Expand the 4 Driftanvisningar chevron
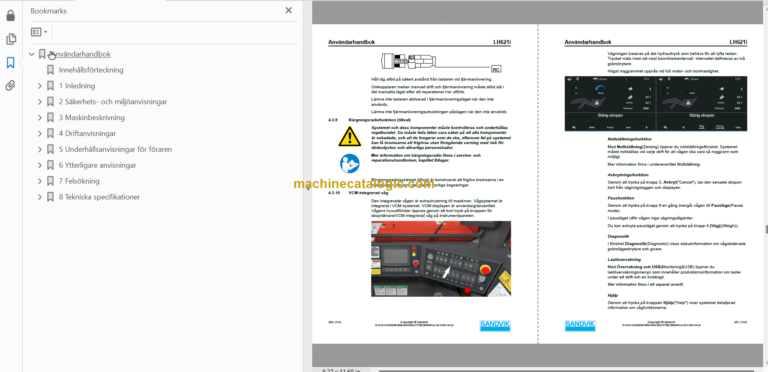 (x=40, y=134)
